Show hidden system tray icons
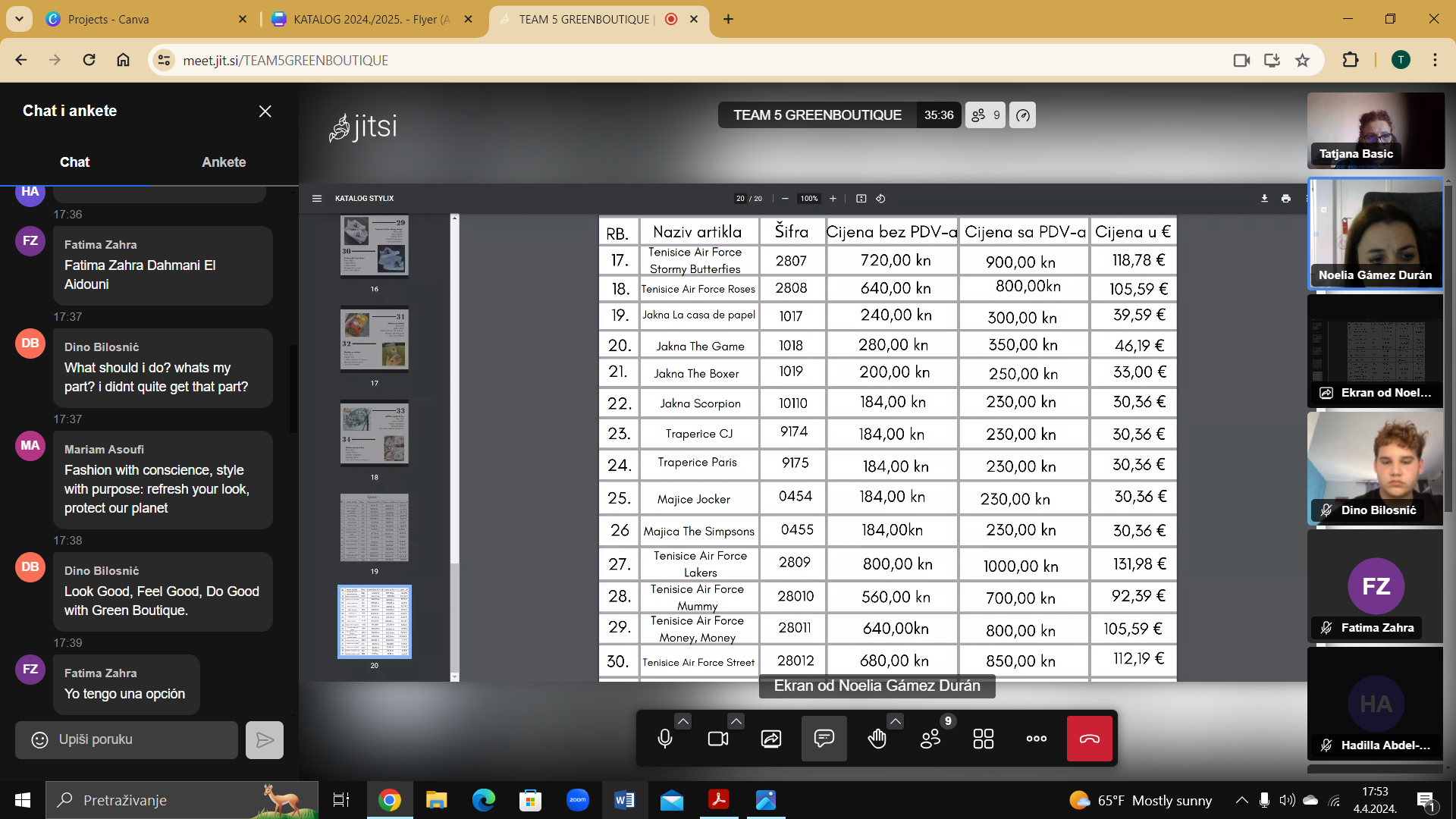The height and width of the screenshot is (819, 1456). [x=1241, y=800]
